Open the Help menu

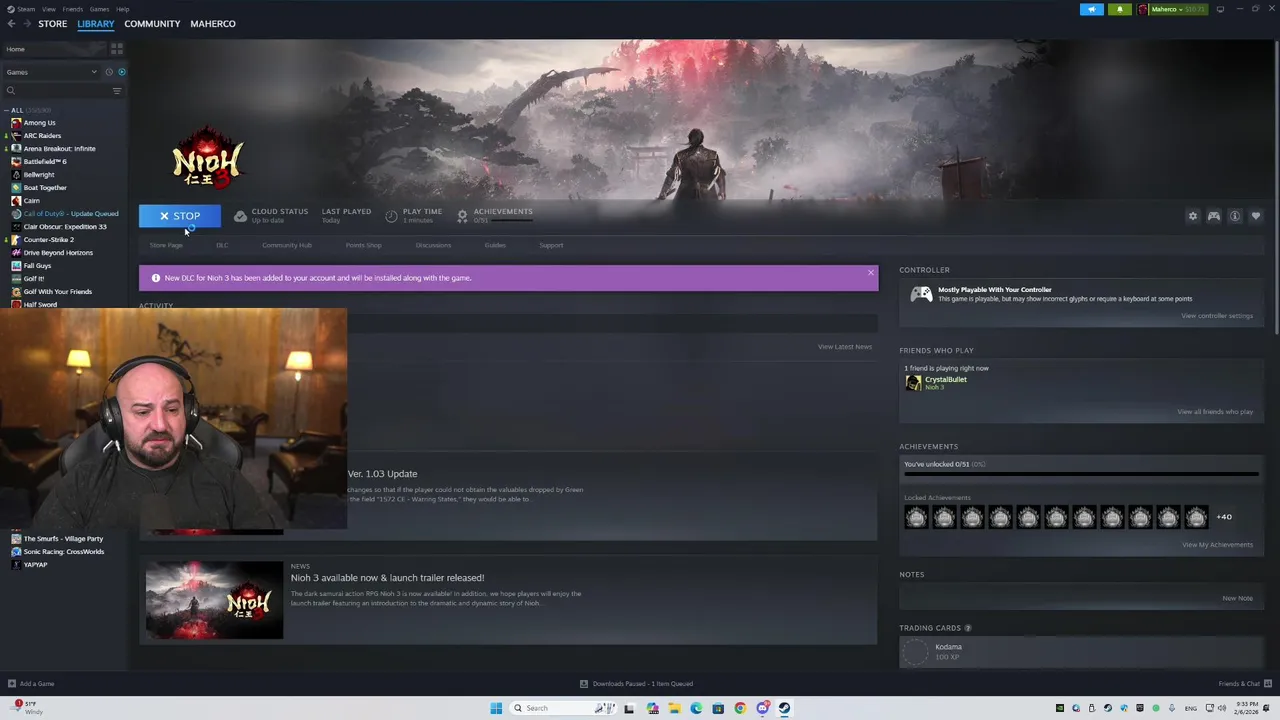pyautogui.click(x=122, y=9)
